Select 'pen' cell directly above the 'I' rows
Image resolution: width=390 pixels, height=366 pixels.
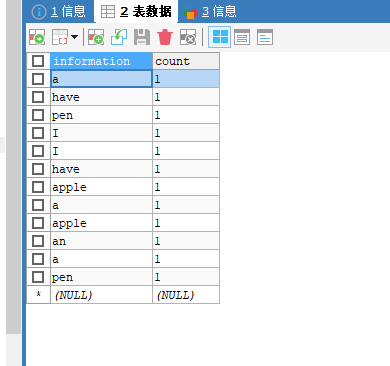101,115
